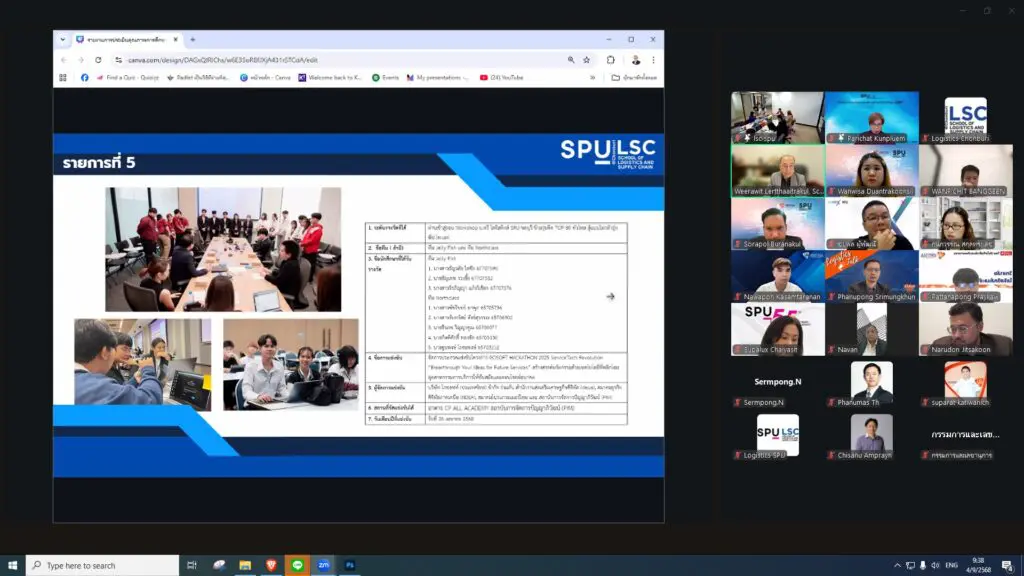Viewport: 1024px width, 576px height.
Task: Open the LINE app in the taskbar
Action: [x=297, y=565]
